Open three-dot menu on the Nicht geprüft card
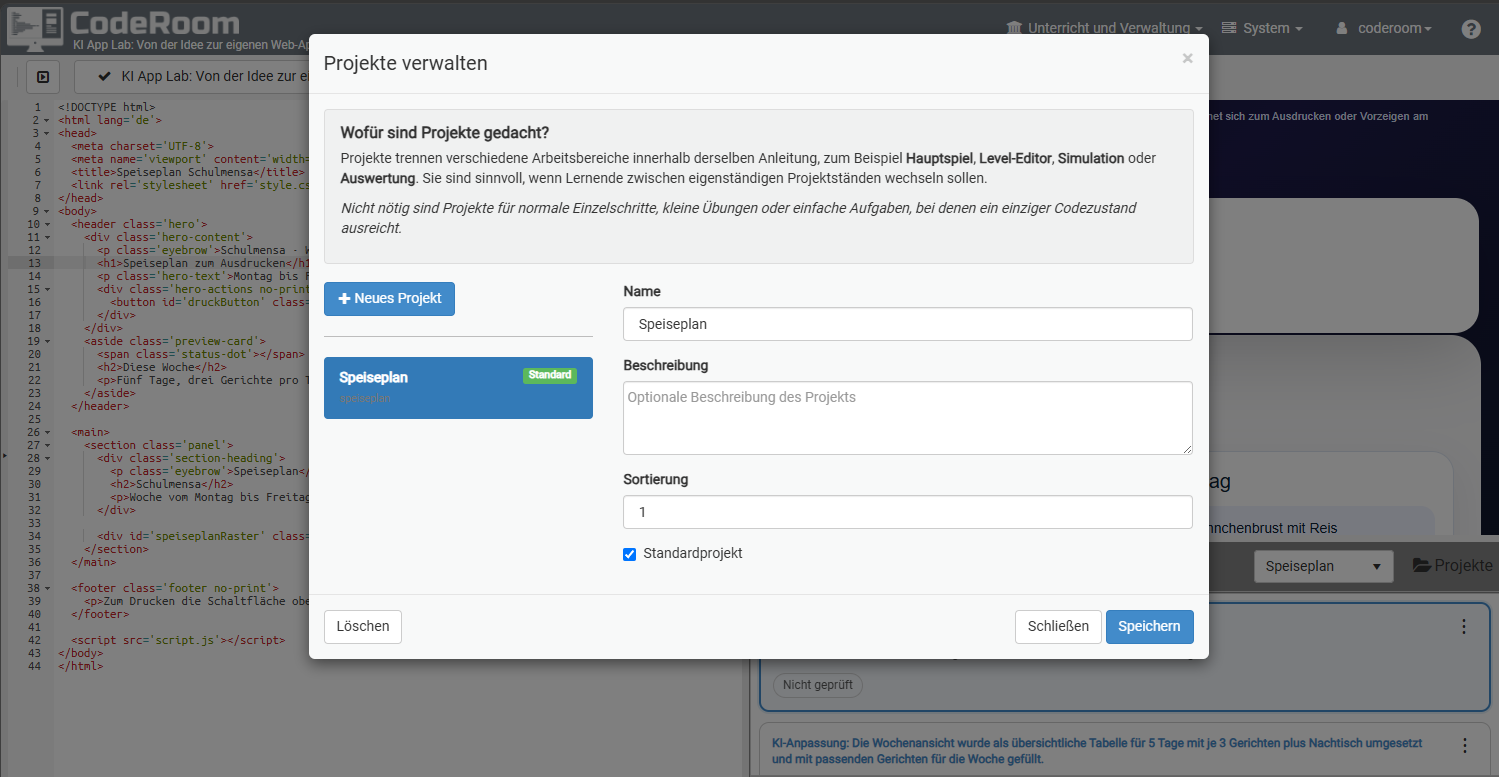The image size is (1499, 777). point(1464,627)
